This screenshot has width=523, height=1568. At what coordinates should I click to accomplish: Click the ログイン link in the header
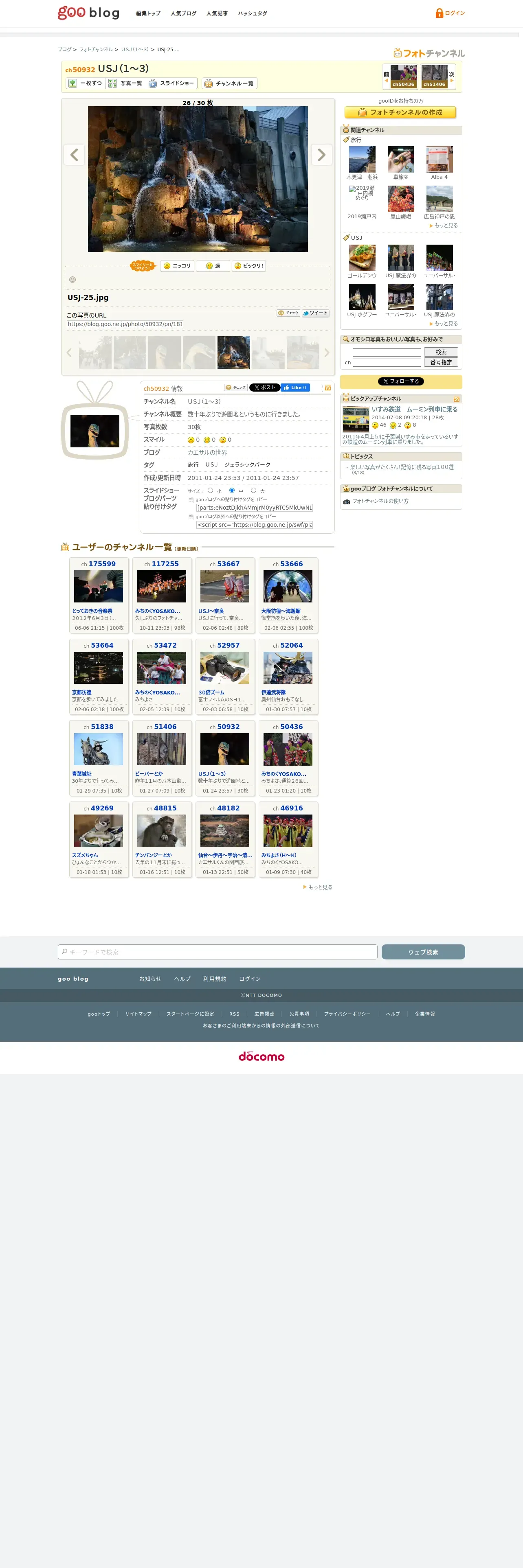click(454, 13)
